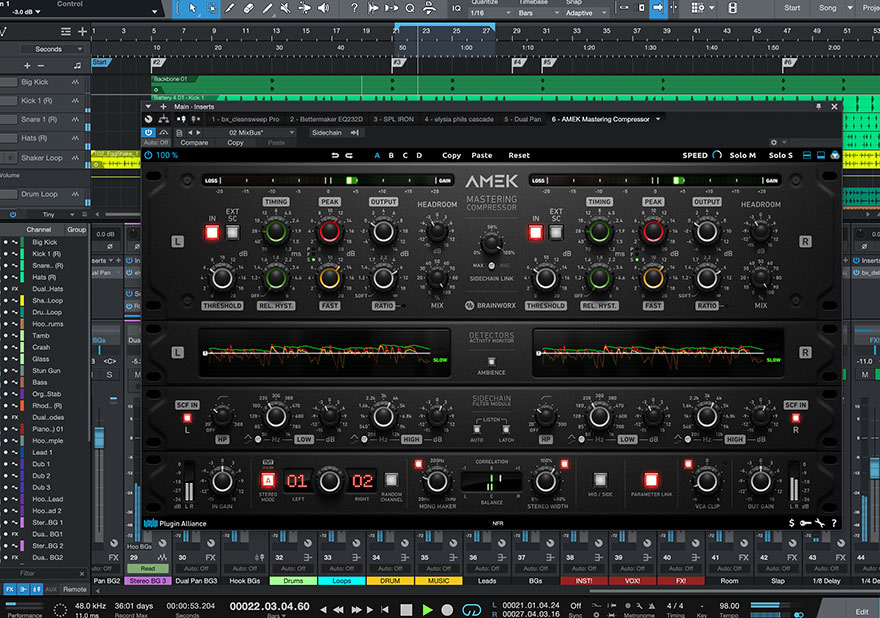Start playback with the green play button
Screen dimensions: 880x618
coord(427,610)
